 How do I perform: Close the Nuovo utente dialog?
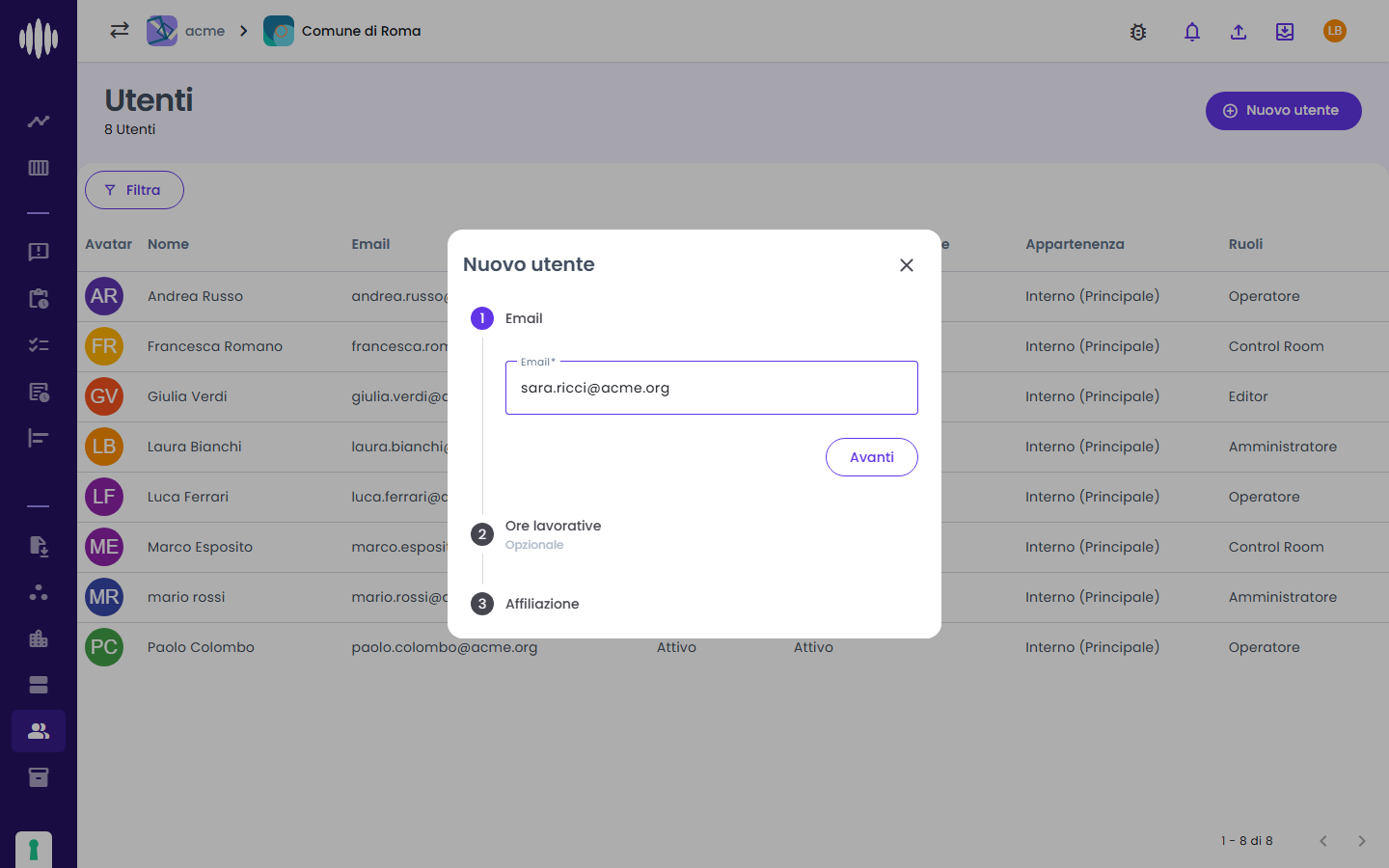pyautogui.click(x=907, y=265)
